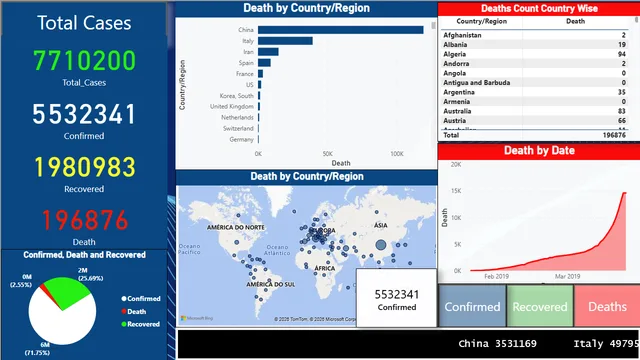Click the bar chart vertical scrollbar
The width and height of the screenshot is (640, 360).
(433, 26)
